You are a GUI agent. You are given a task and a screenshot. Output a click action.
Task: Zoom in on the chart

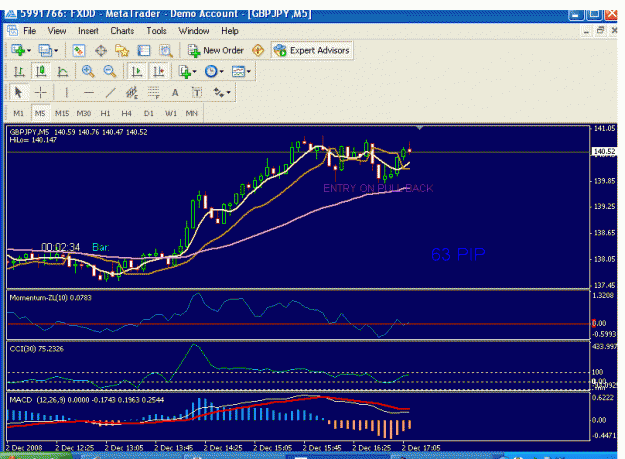(88, 72)
